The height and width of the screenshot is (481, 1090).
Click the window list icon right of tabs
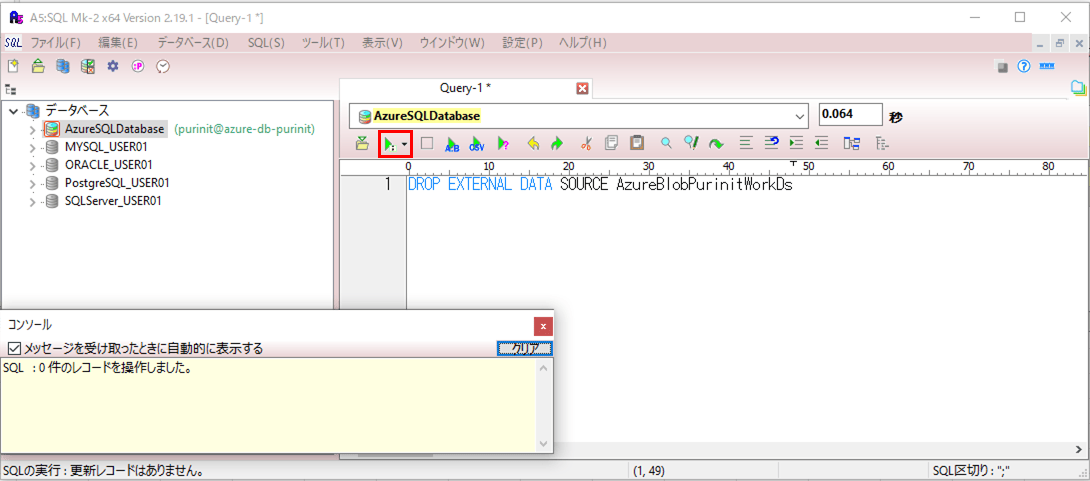click(1078, 88)
